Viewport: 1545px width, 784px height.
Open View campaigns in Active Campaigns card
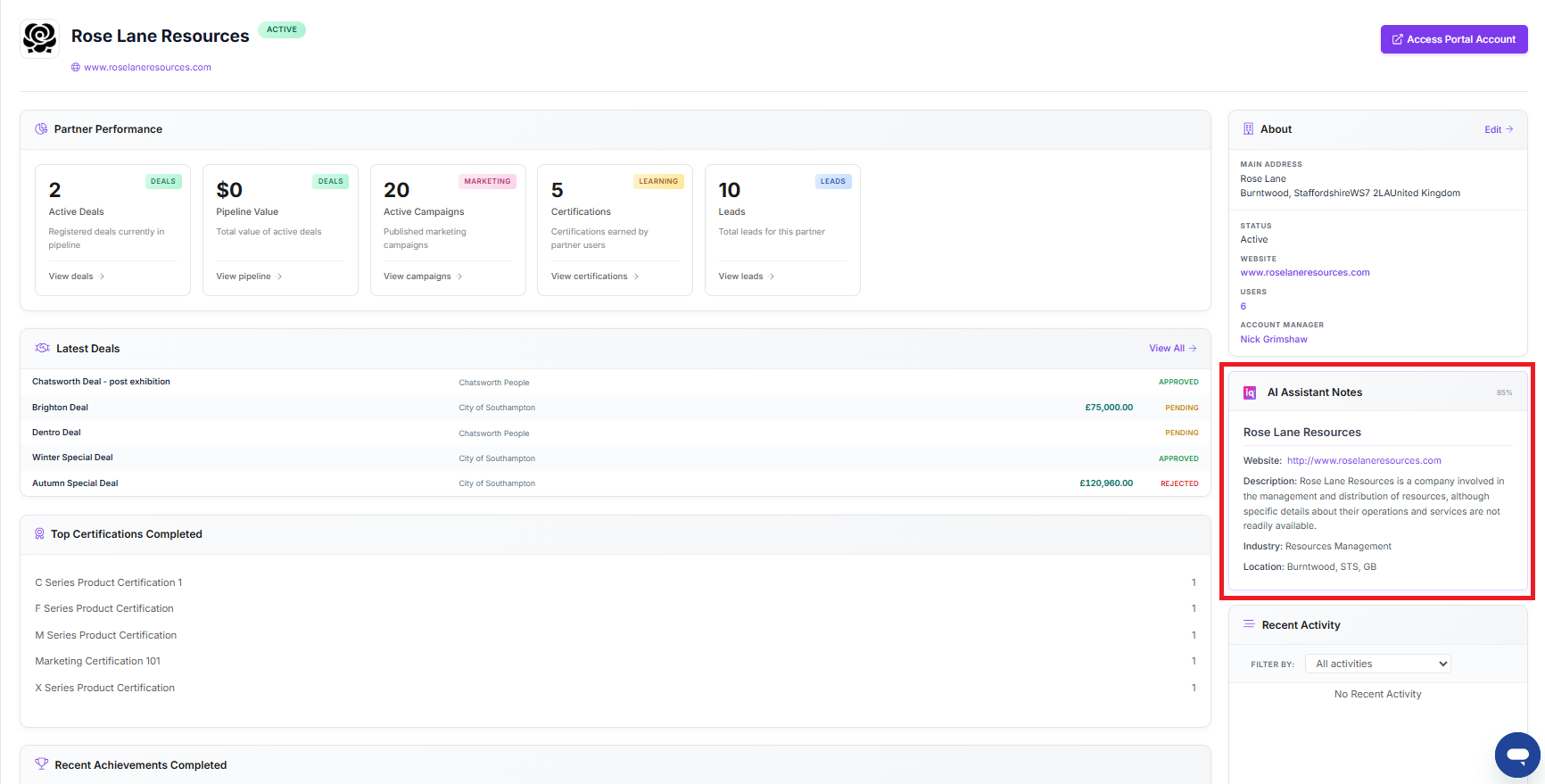423,276
